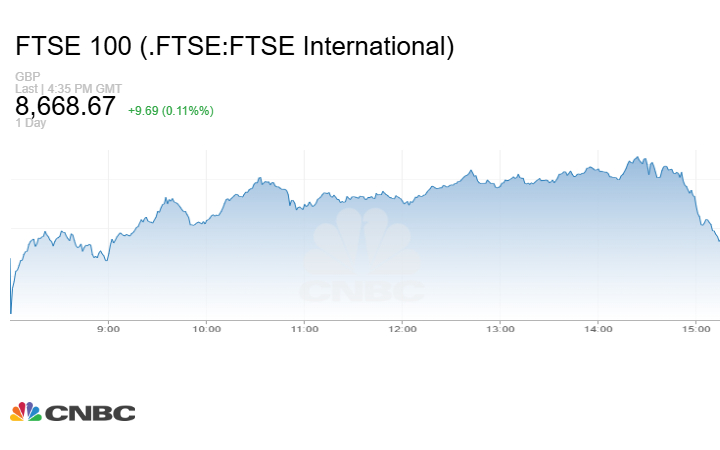The width and height of the screenshot is (720, 450).
Task: Click the price line's right end after 15:00
Action: (718, 240)
